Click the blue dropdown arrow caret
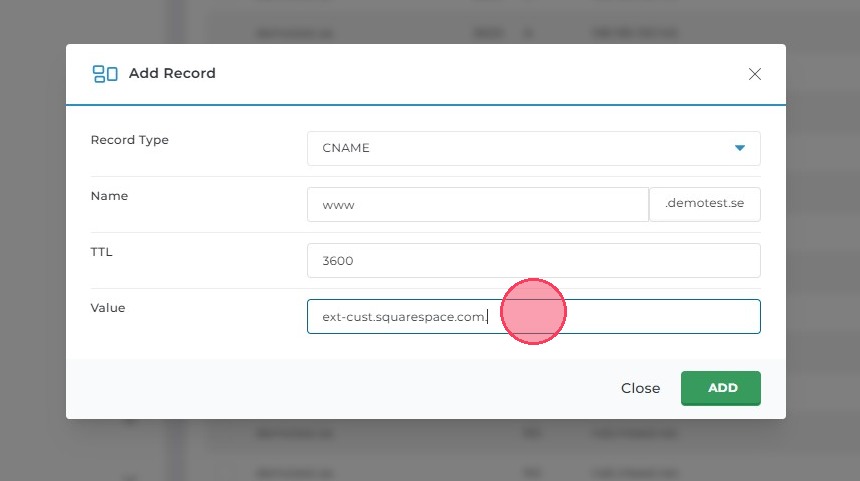This screenshot has height=481, width=860. click(740, 148)
